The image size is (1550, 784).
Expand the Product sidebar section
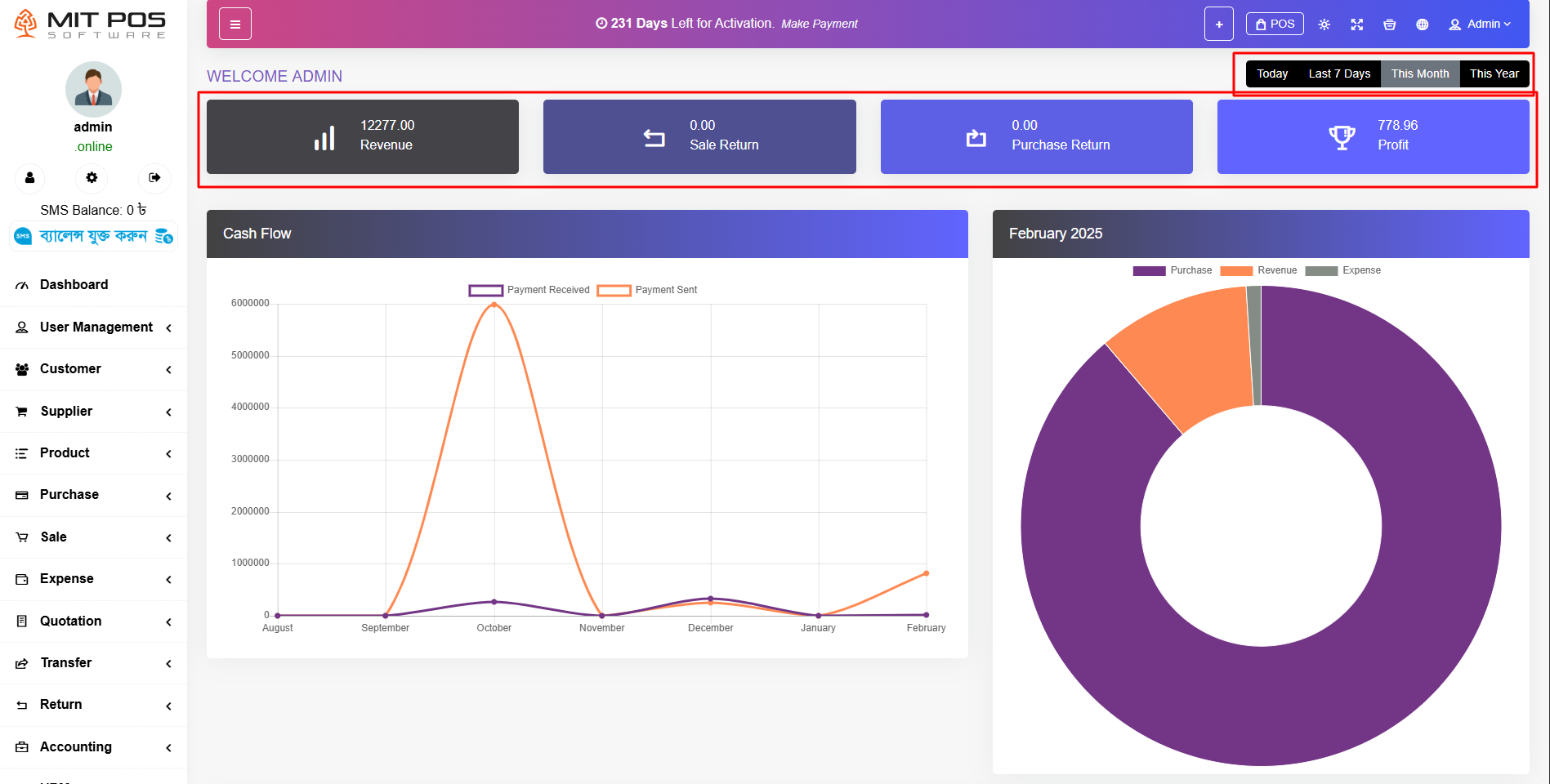coord(94,453)
